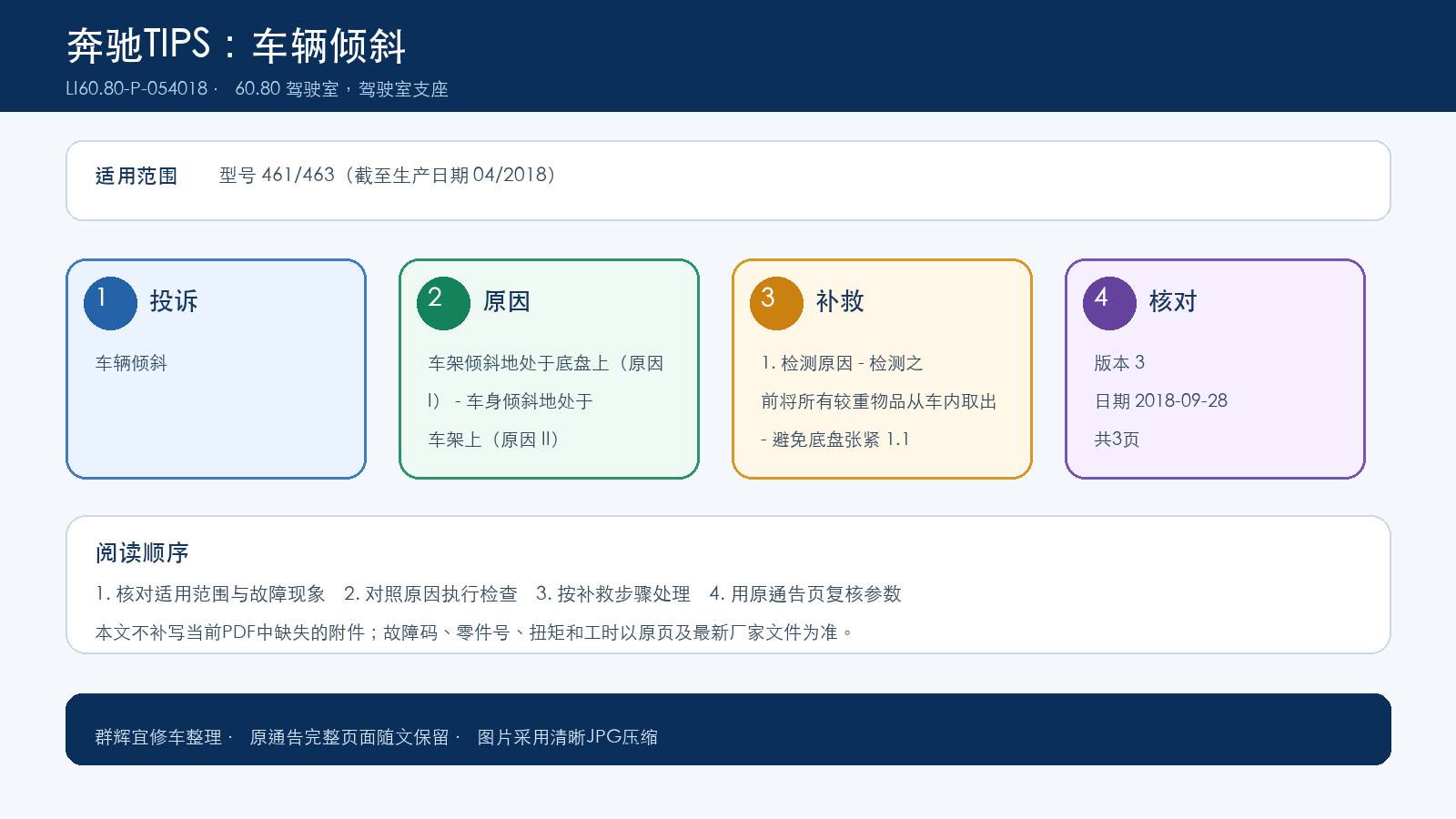This screenshot has height=819, width=1456.
Task: Click the text 型号 461/463（截至生产日期 04/2018）
Action: point(388,175)
